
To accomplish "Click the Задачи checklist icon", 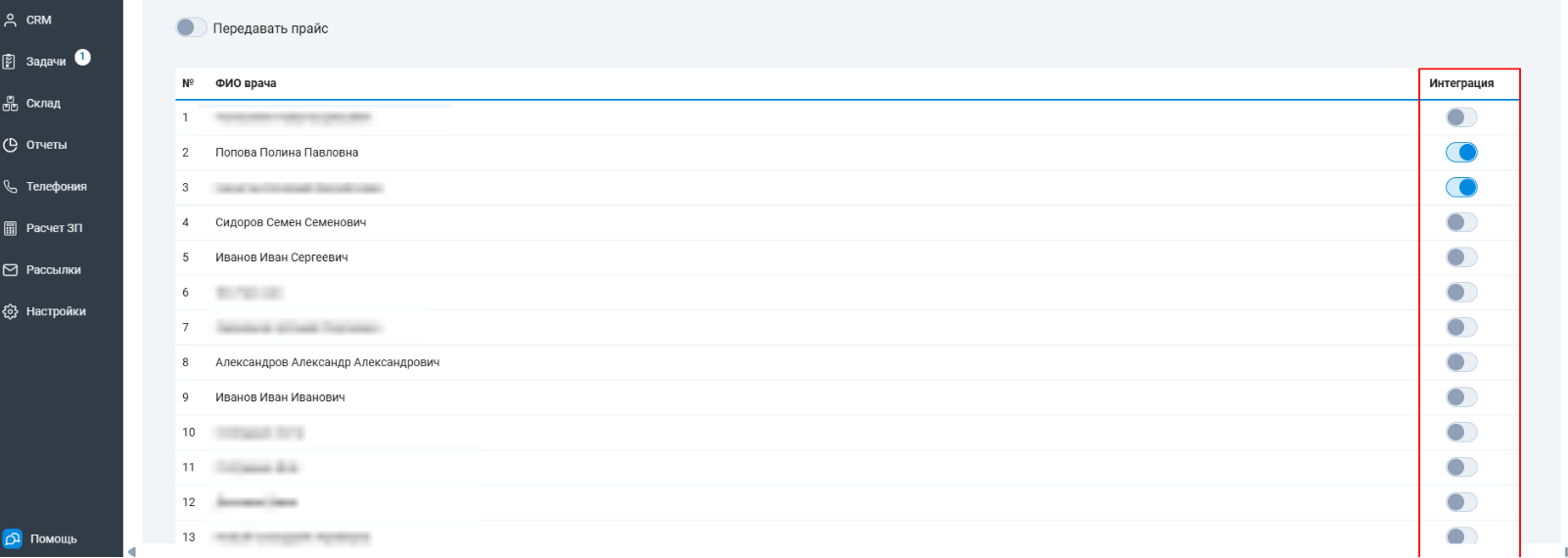I will (x=10, y=62).
